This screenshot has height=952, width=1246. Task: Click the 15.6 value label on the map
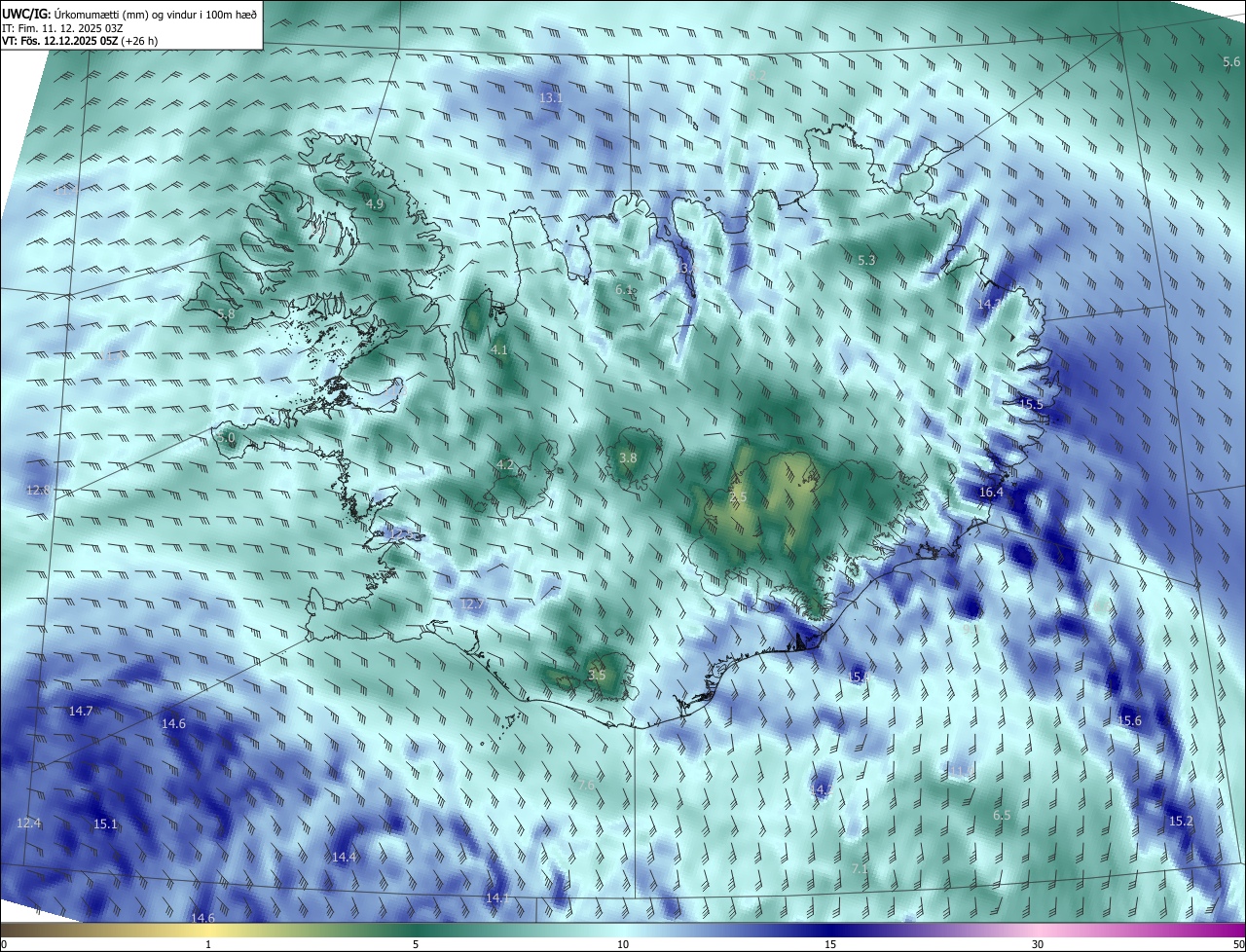(x=1129, y=720)
